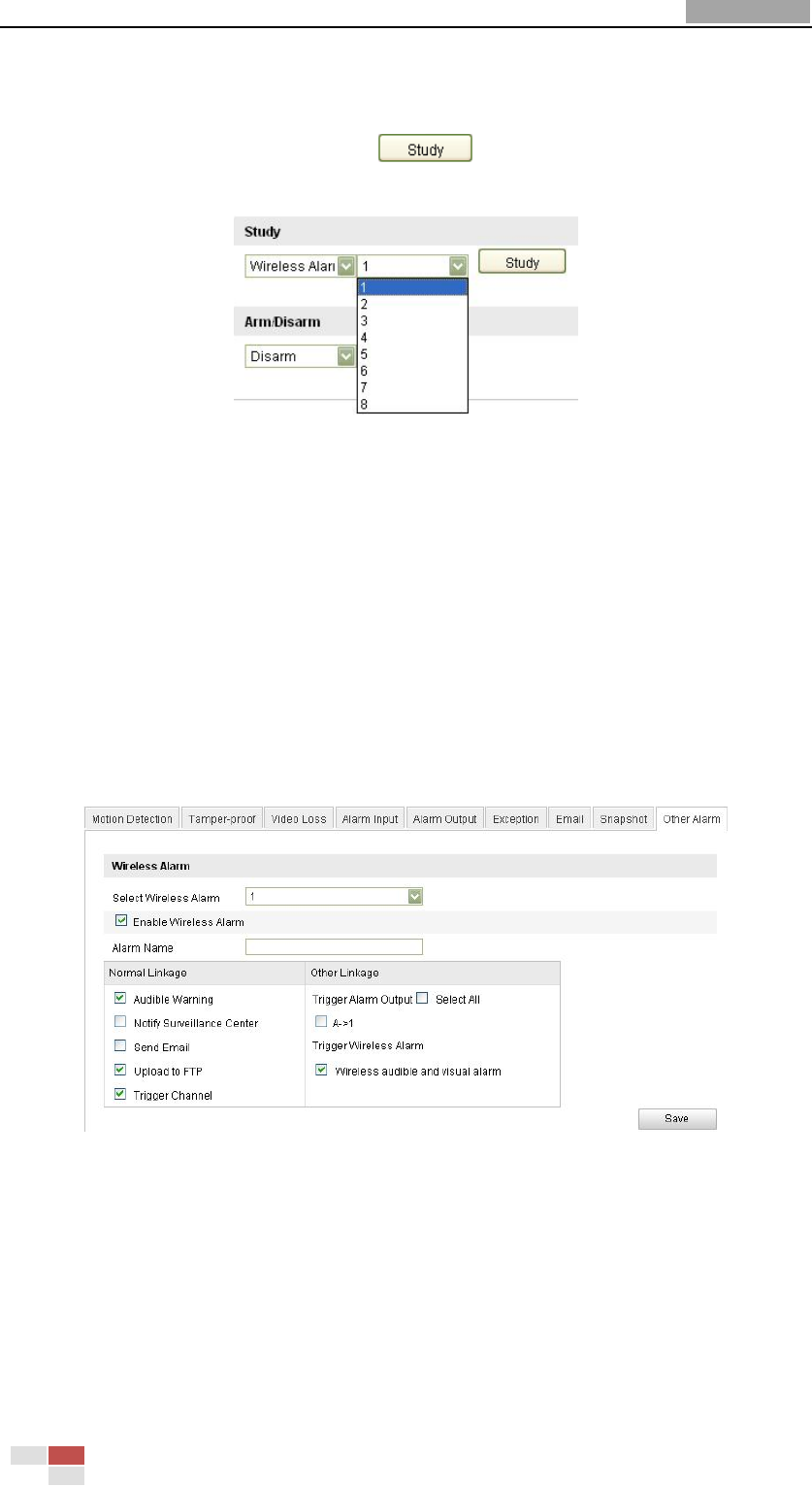Select option 4 in the open list

[x=413, y=337]
